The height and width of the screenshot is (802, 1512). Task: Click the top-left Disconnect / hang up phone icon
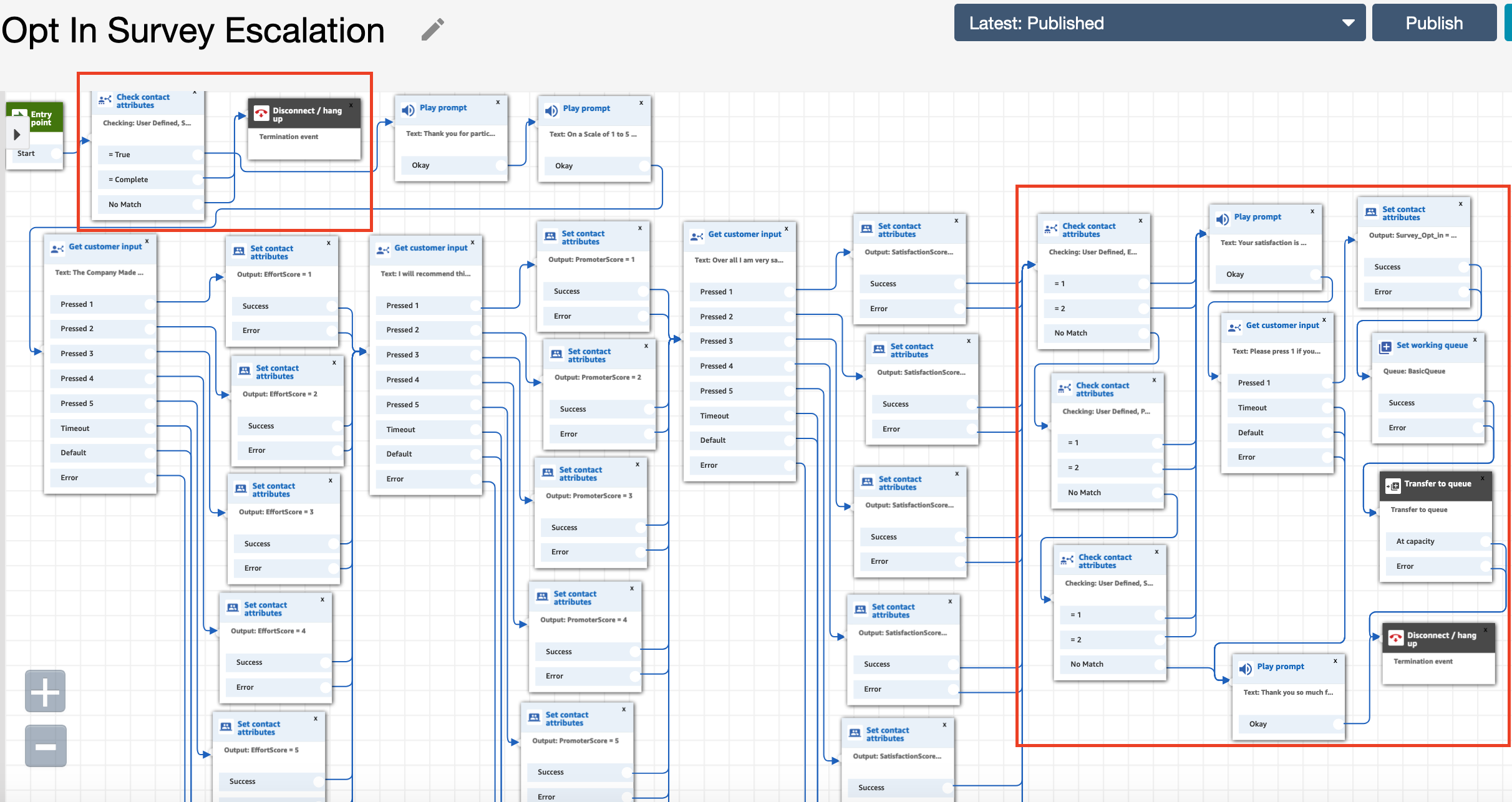pyautogui.click(x=261, y=114)
